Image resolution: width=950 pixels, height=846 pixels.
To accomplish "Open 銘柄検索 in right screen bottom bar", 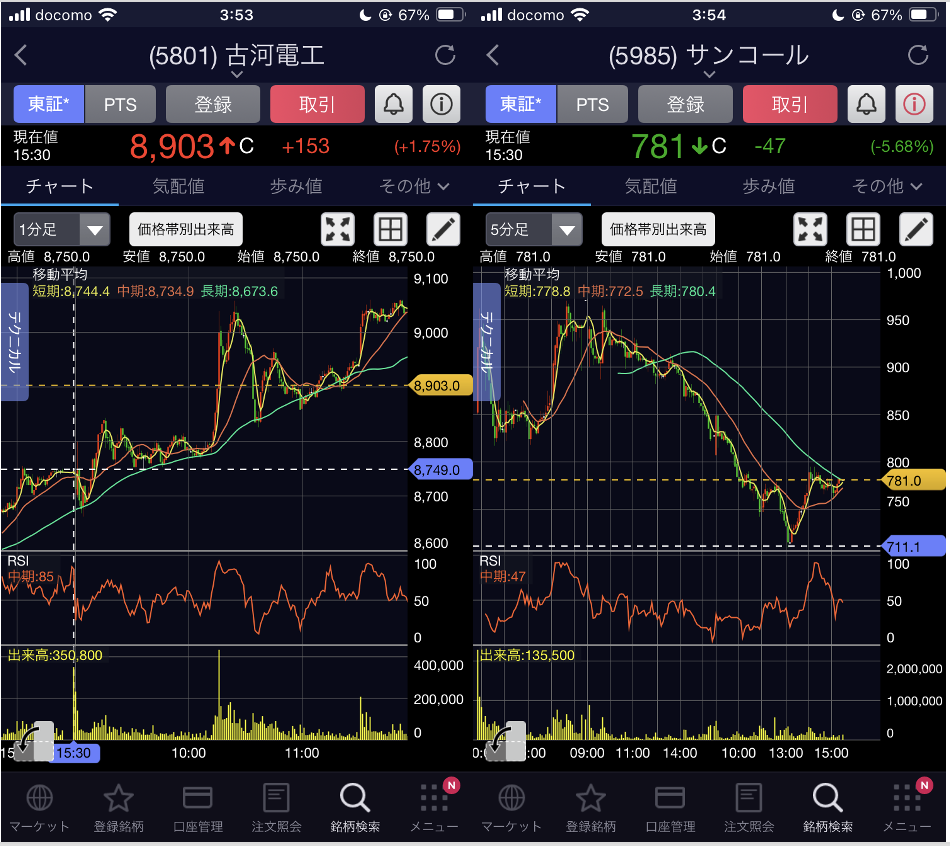I will tap(828, 808).
